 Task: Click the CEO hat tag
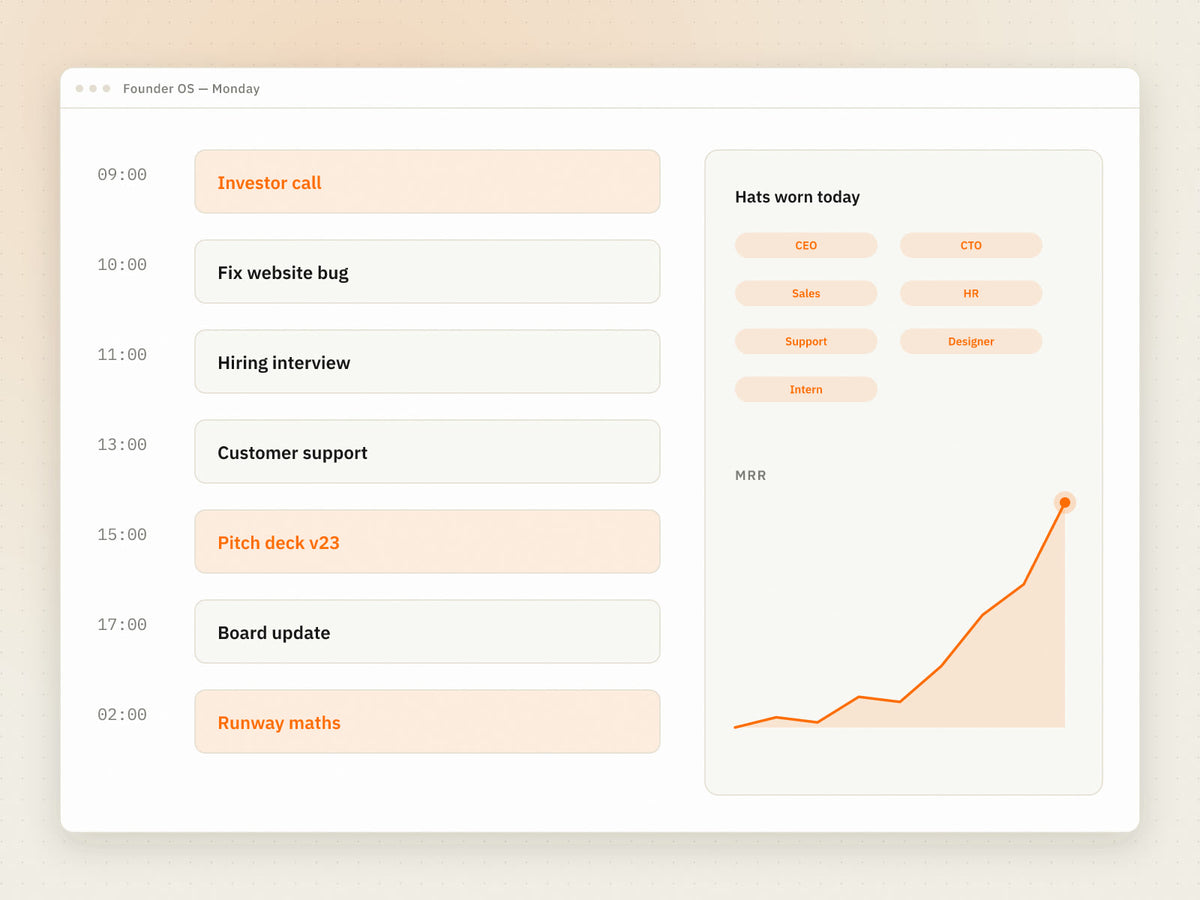point(806,245)
